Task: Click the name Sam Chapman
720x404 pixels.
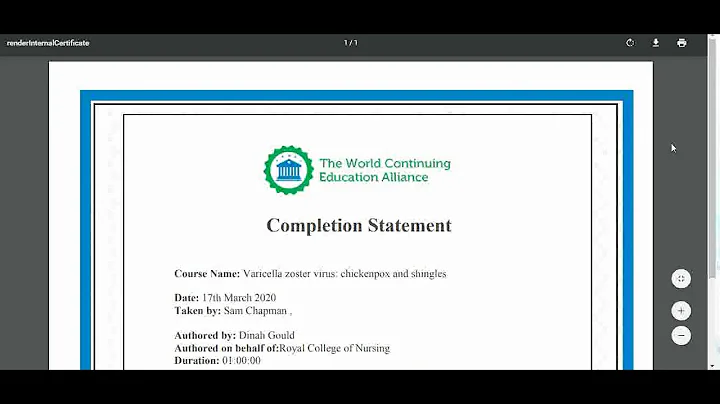Action: point(255,311)
